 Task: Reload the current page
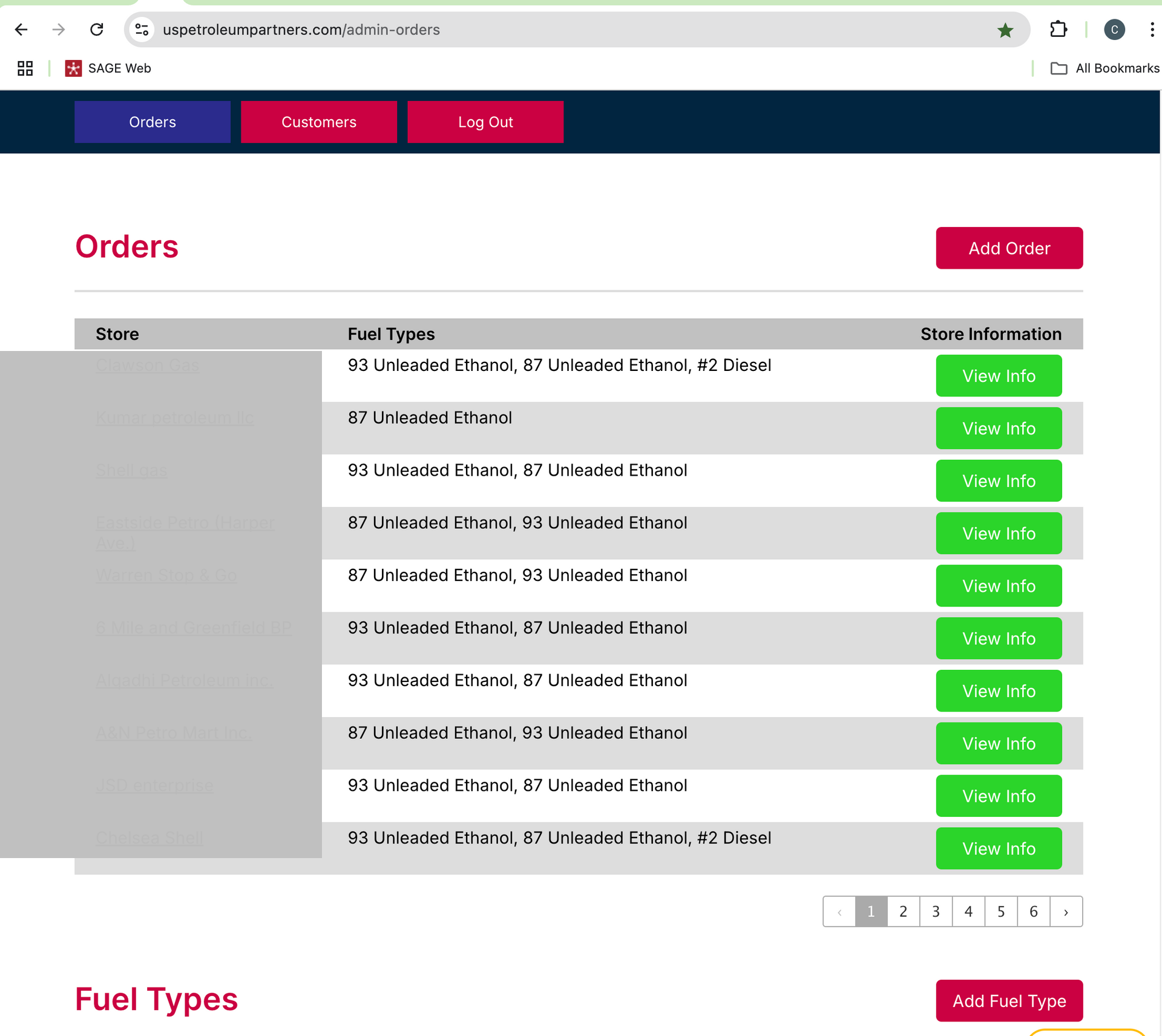[x=97, y=30]
